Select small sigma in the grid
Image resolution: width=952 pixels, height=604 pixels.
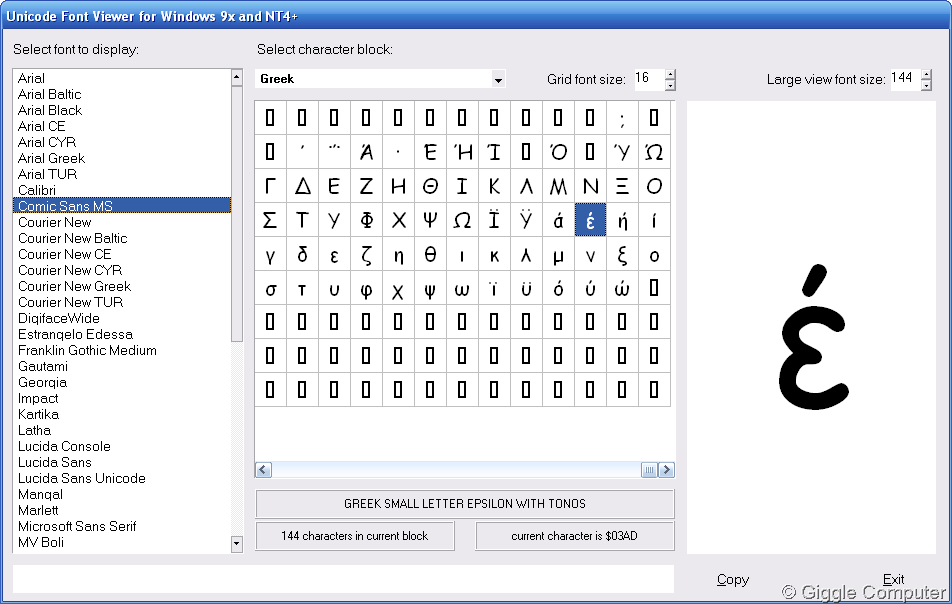point(270,288)
